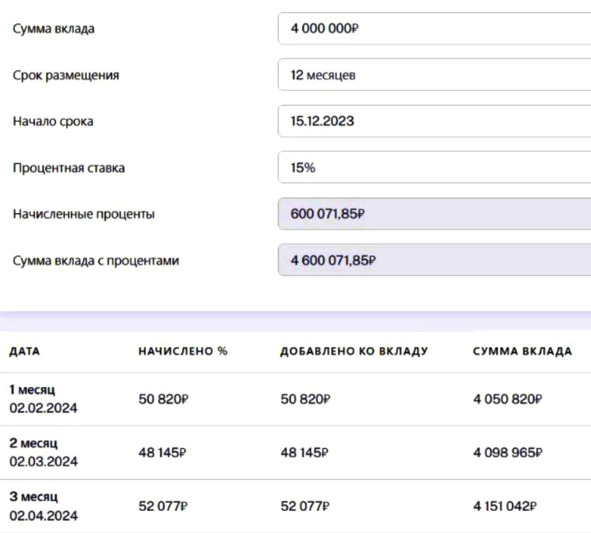Screen dimensions: 591x533
Task: Click the 4 098 965₽ deposit total
Action: tap(507, 453)
